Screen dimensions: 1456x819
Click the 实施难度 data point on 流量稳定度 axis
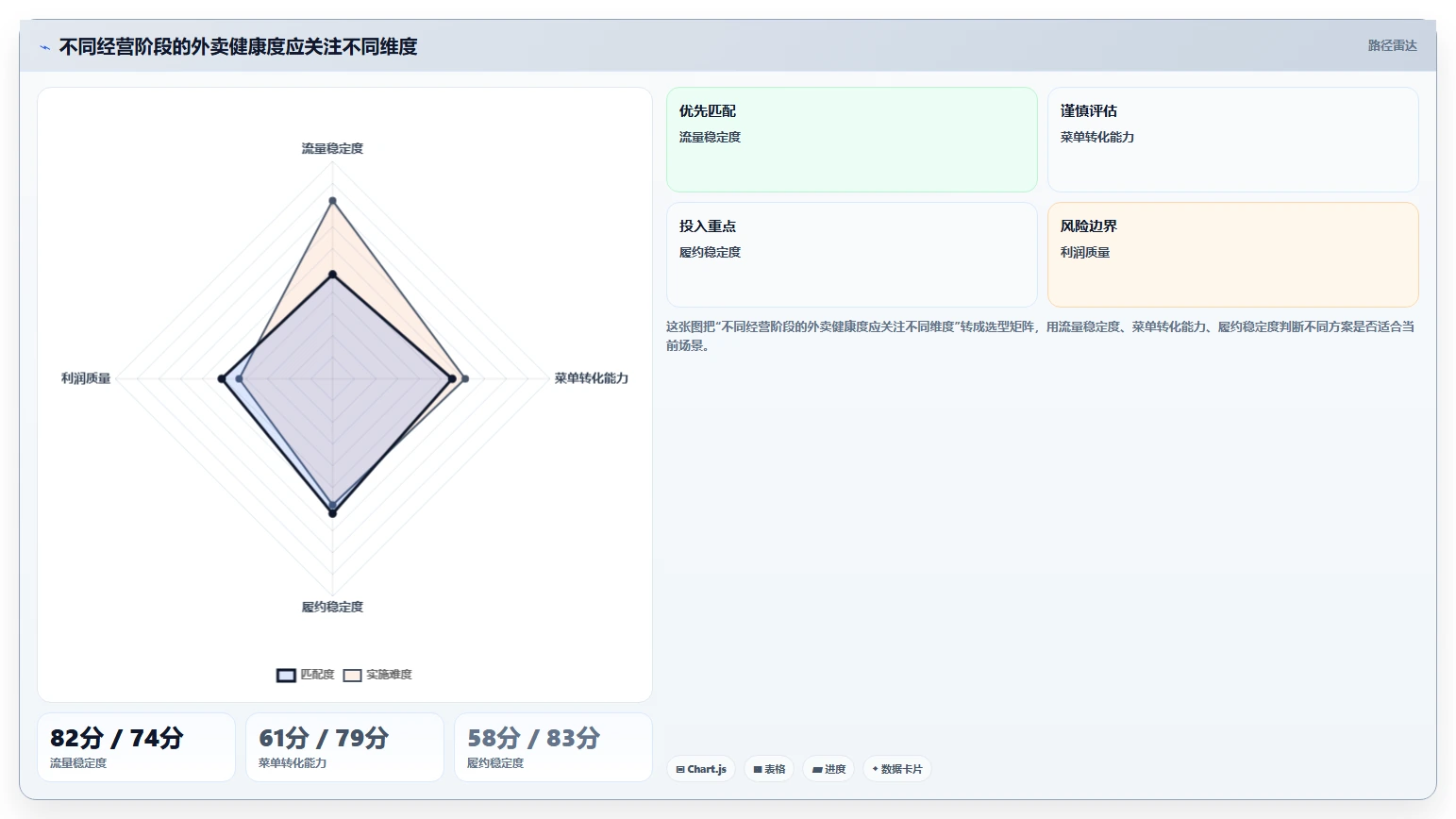click(332, 201)
